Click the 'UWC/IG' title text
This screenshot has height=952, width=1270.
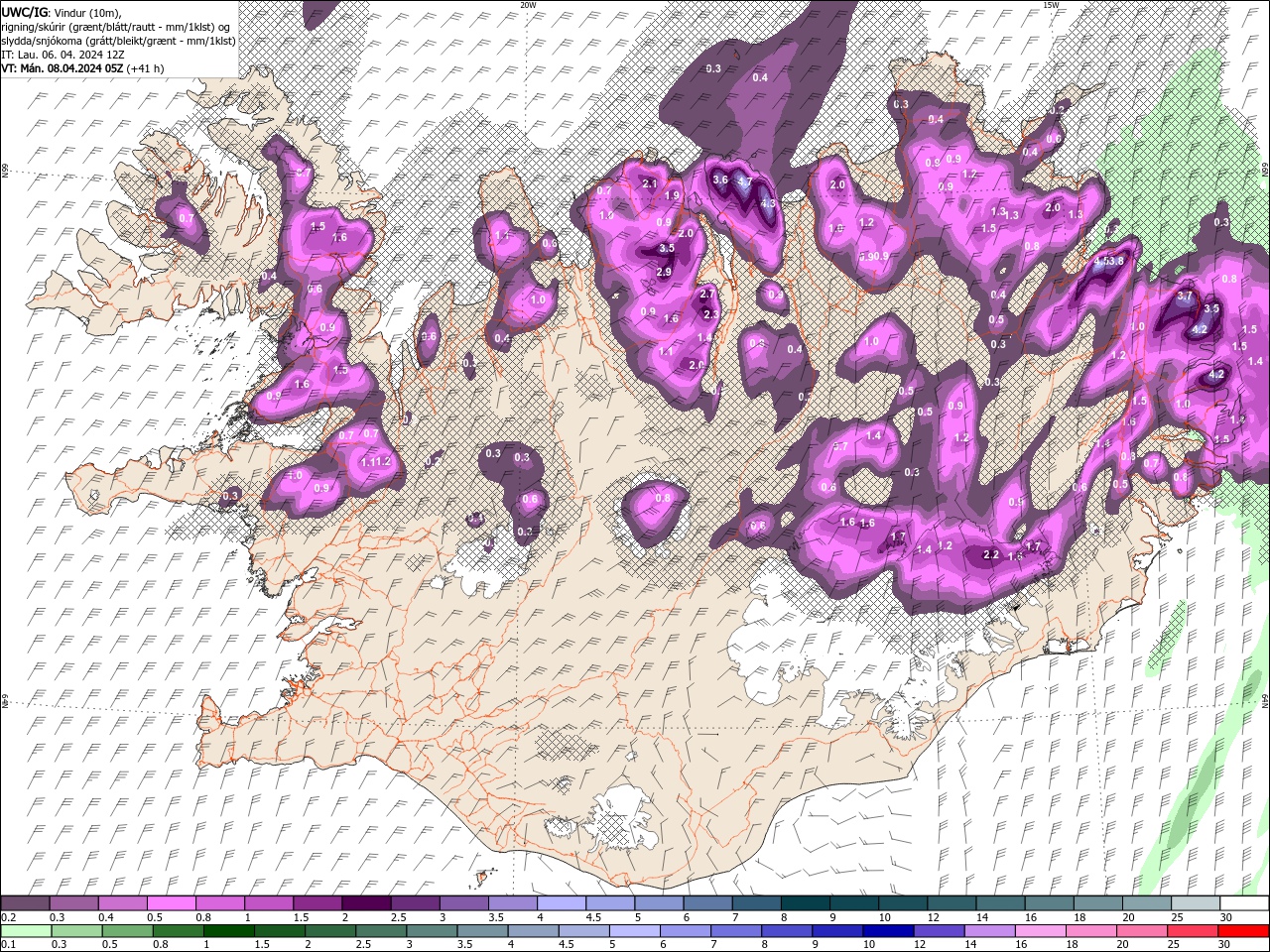[23, 11]
